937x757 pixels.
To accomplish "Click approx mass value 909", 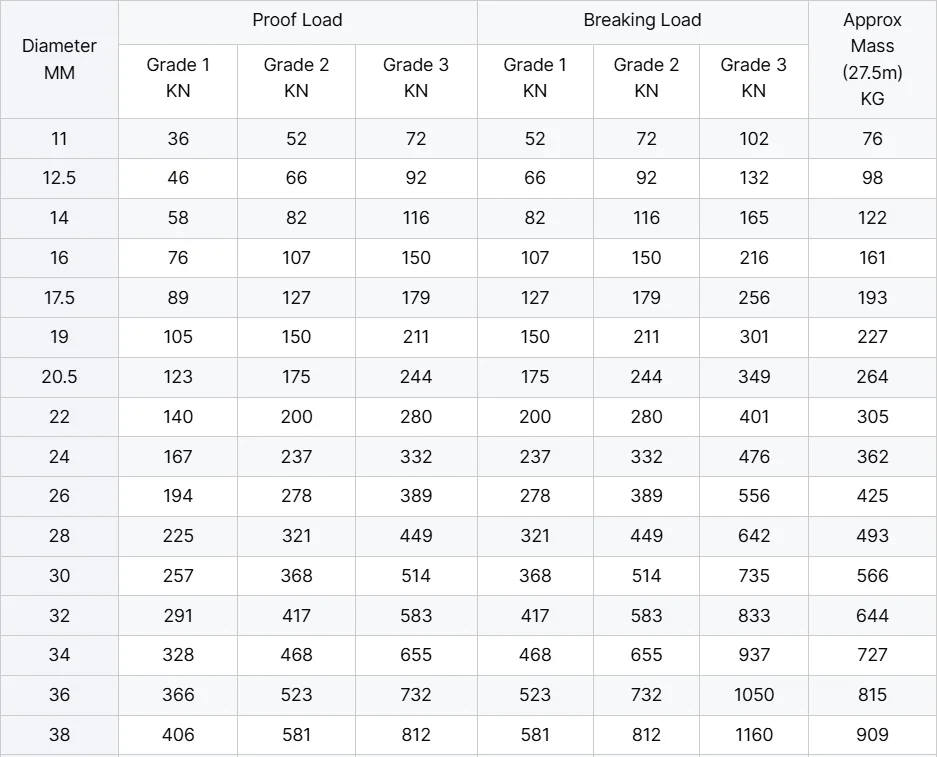I will tap(872, 735).
